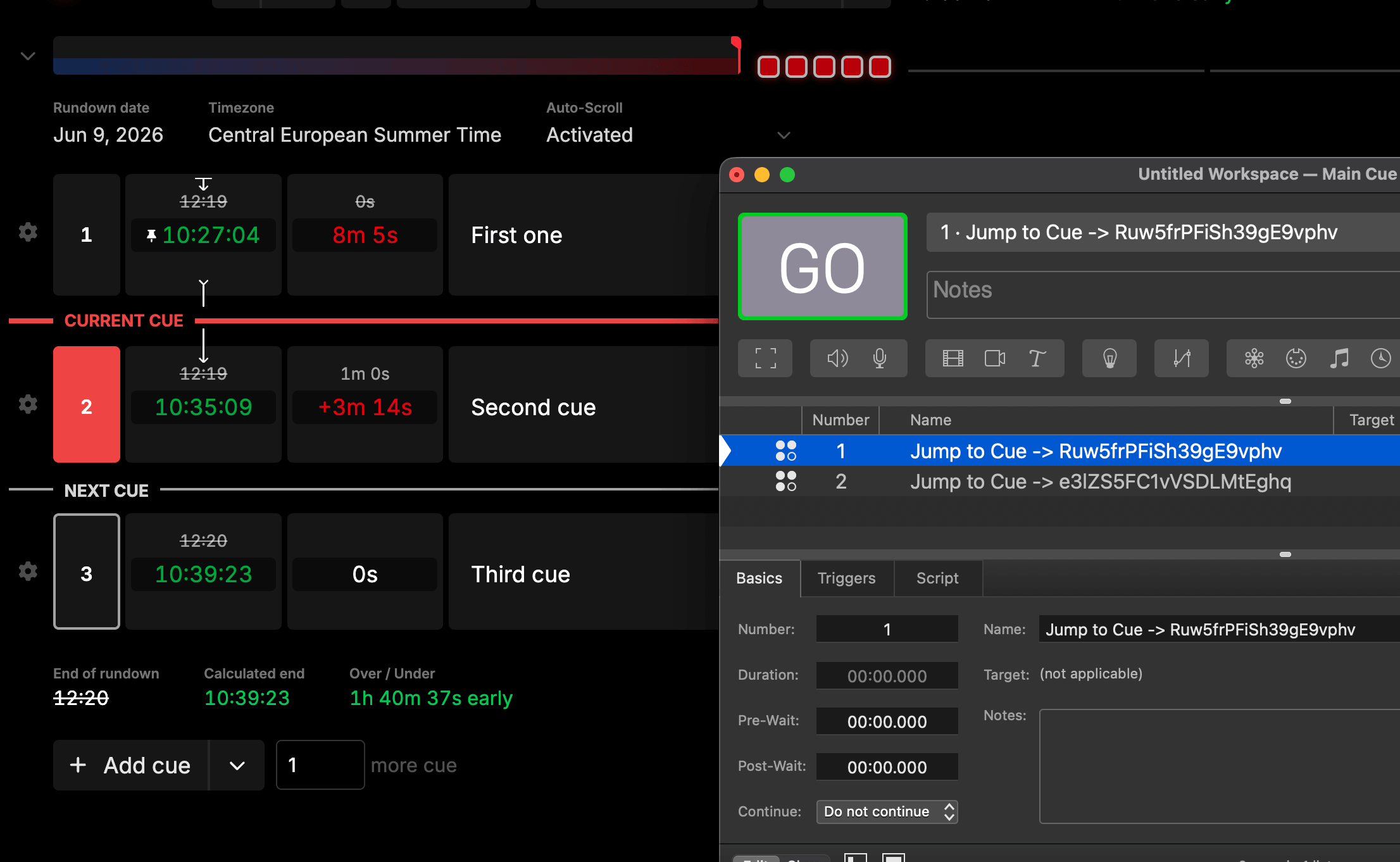
Task: Select the red current cue number 2 box
Action: (x=87, y=404)
